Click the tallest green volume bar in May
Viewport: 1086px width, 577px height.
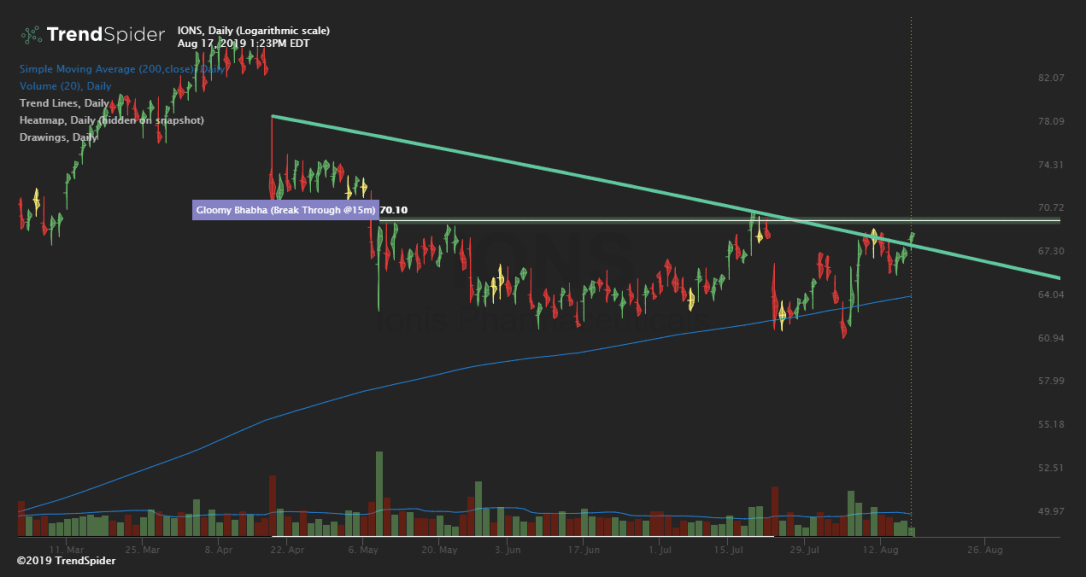click(x=379, y=495)
